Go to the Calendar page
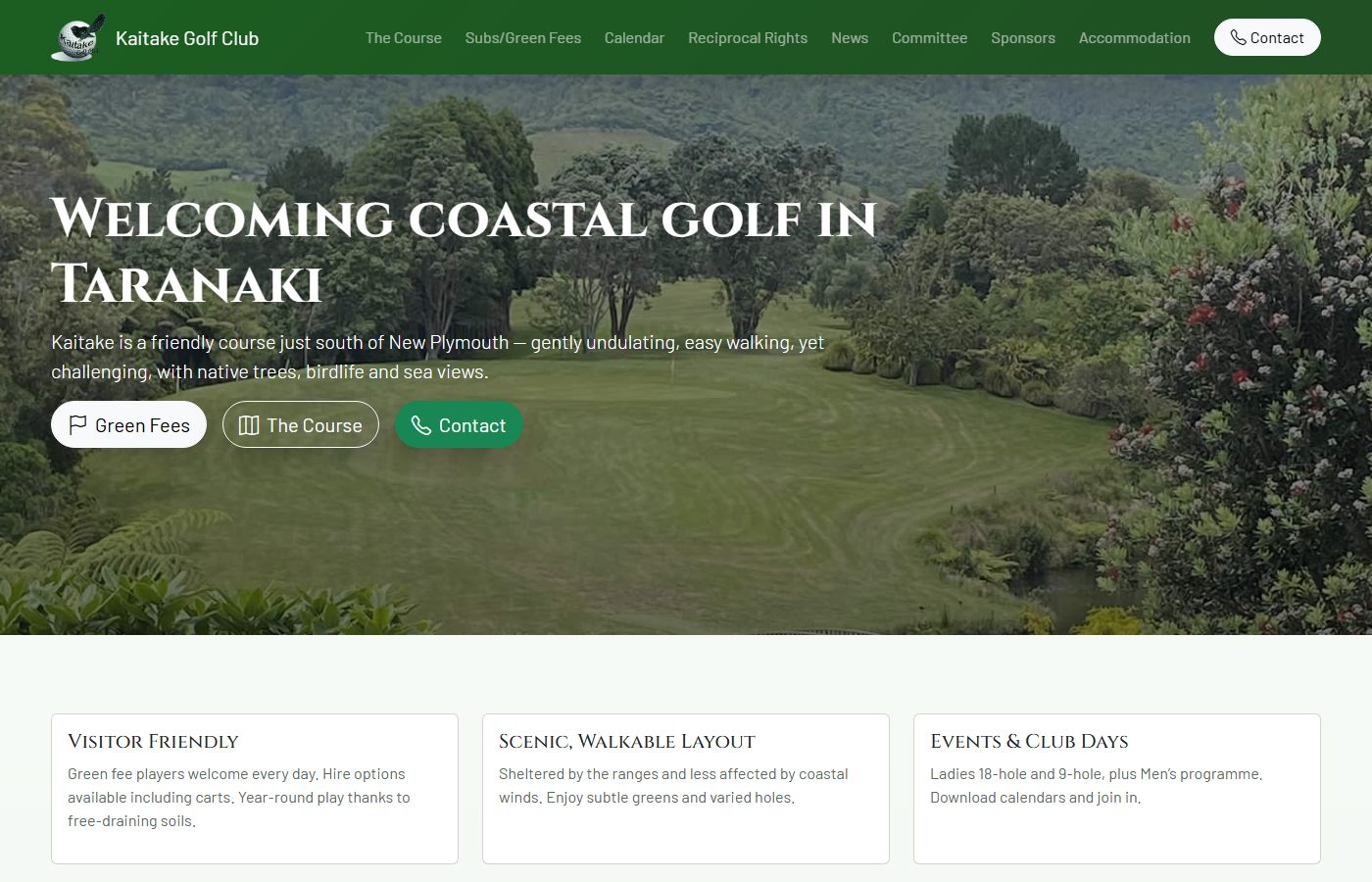Image resolution: width=1372 pixels, height=882 pixels. point(634,37)
